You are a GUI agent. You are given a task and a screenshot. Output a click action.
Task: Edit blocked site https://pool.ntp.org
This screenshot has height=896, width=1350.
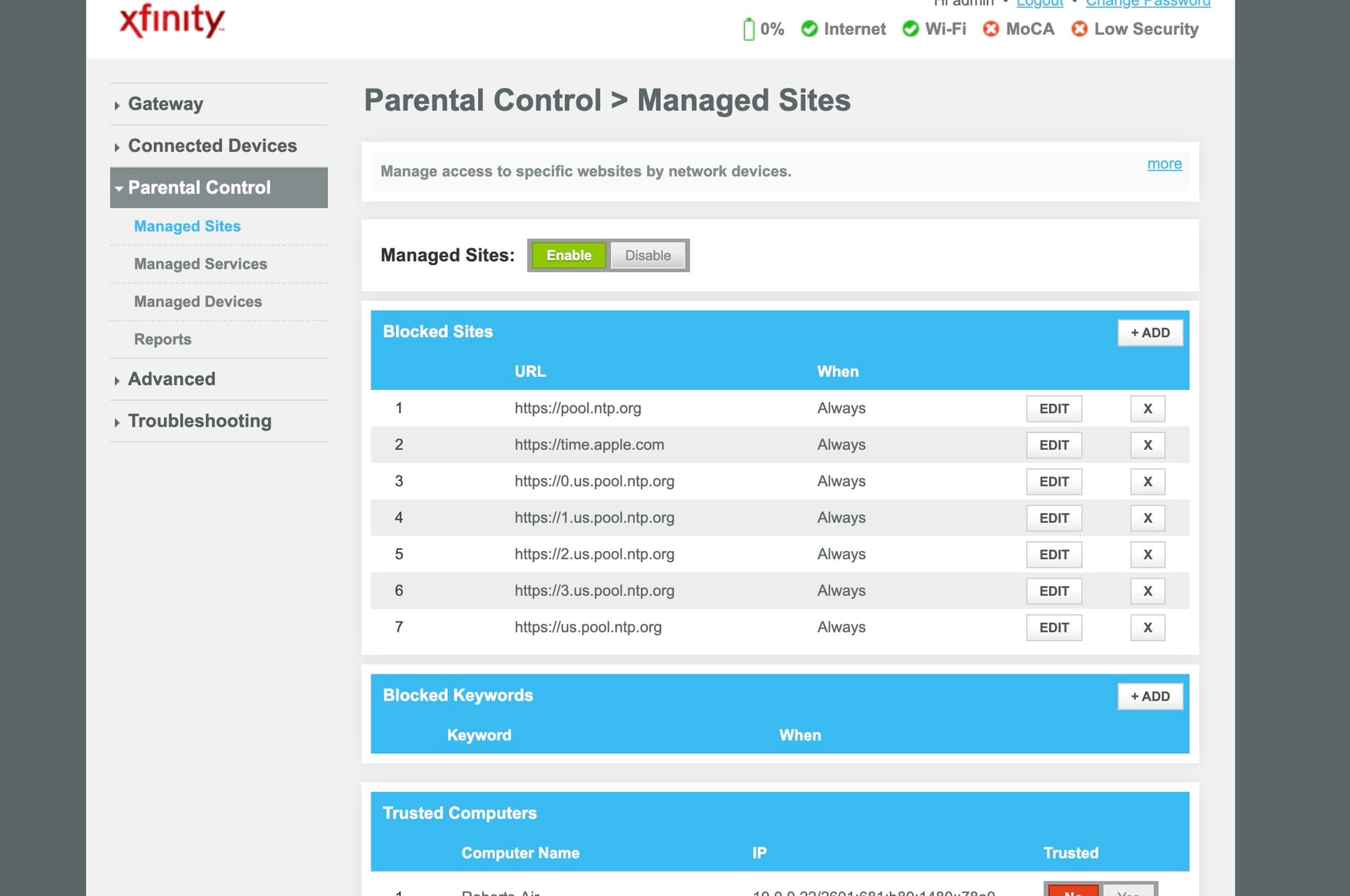point(1054,408)
